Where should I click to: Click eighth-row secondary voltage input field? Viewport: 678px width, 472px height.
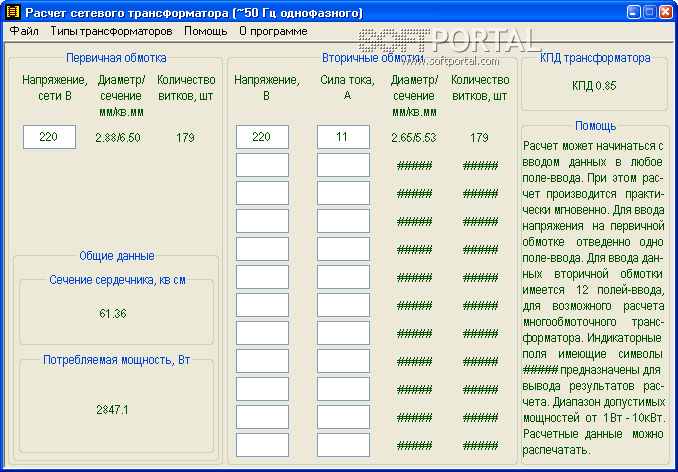262,333
